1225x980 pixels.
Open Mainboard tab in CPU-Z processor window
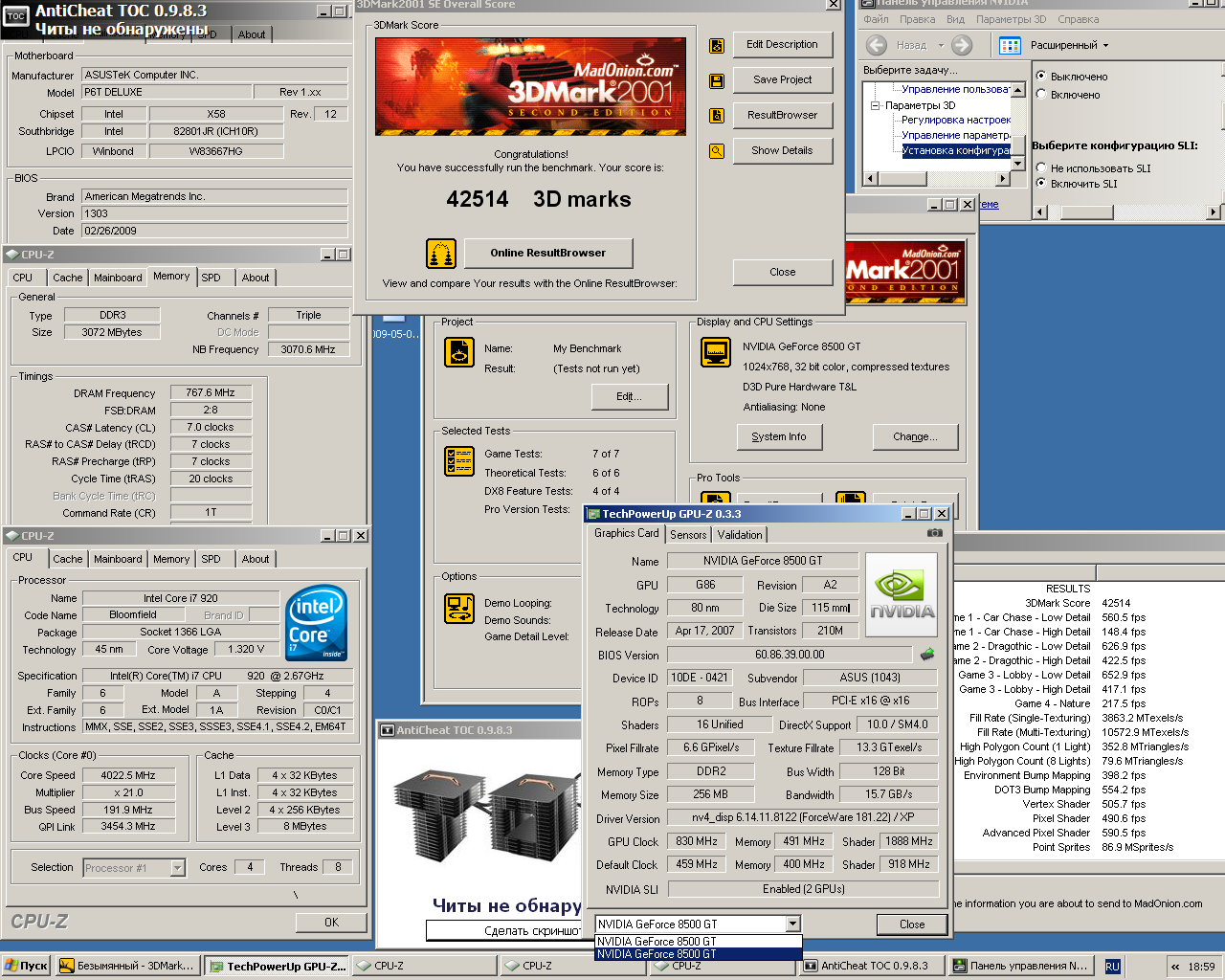click(118, 559)
